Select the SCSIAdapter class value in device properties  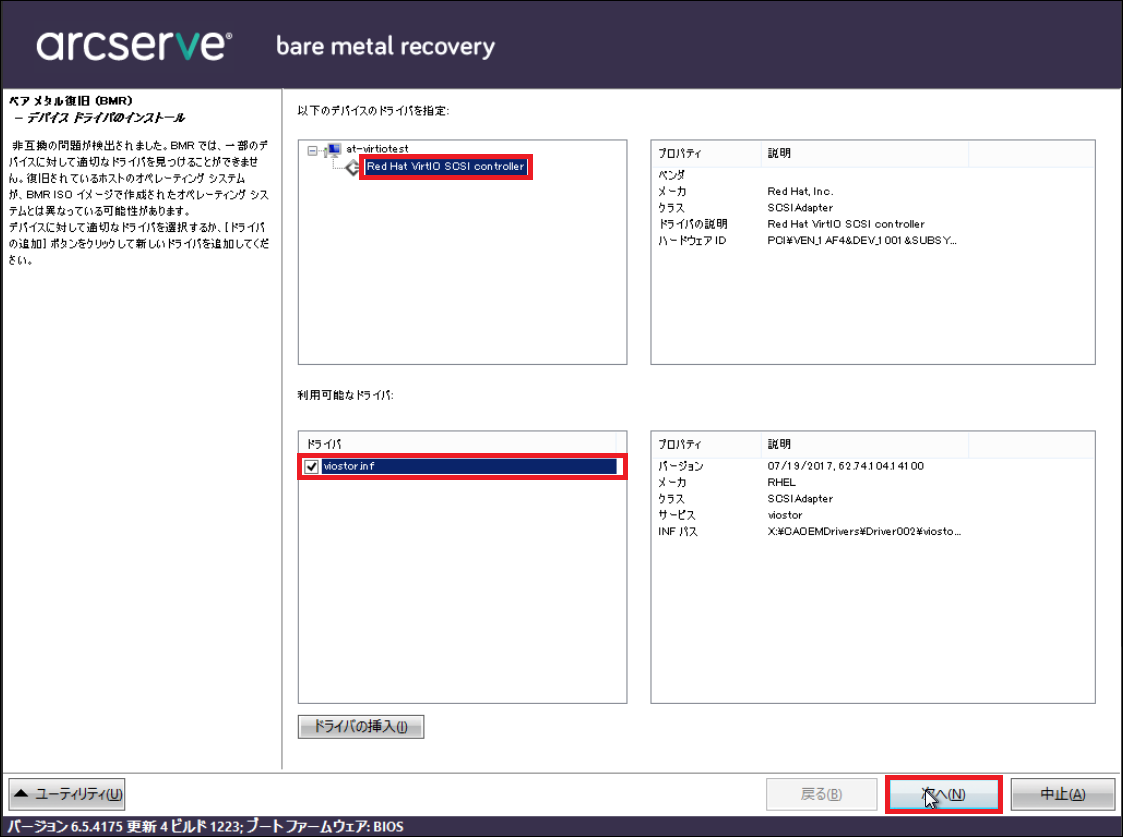tap(800, 208)
